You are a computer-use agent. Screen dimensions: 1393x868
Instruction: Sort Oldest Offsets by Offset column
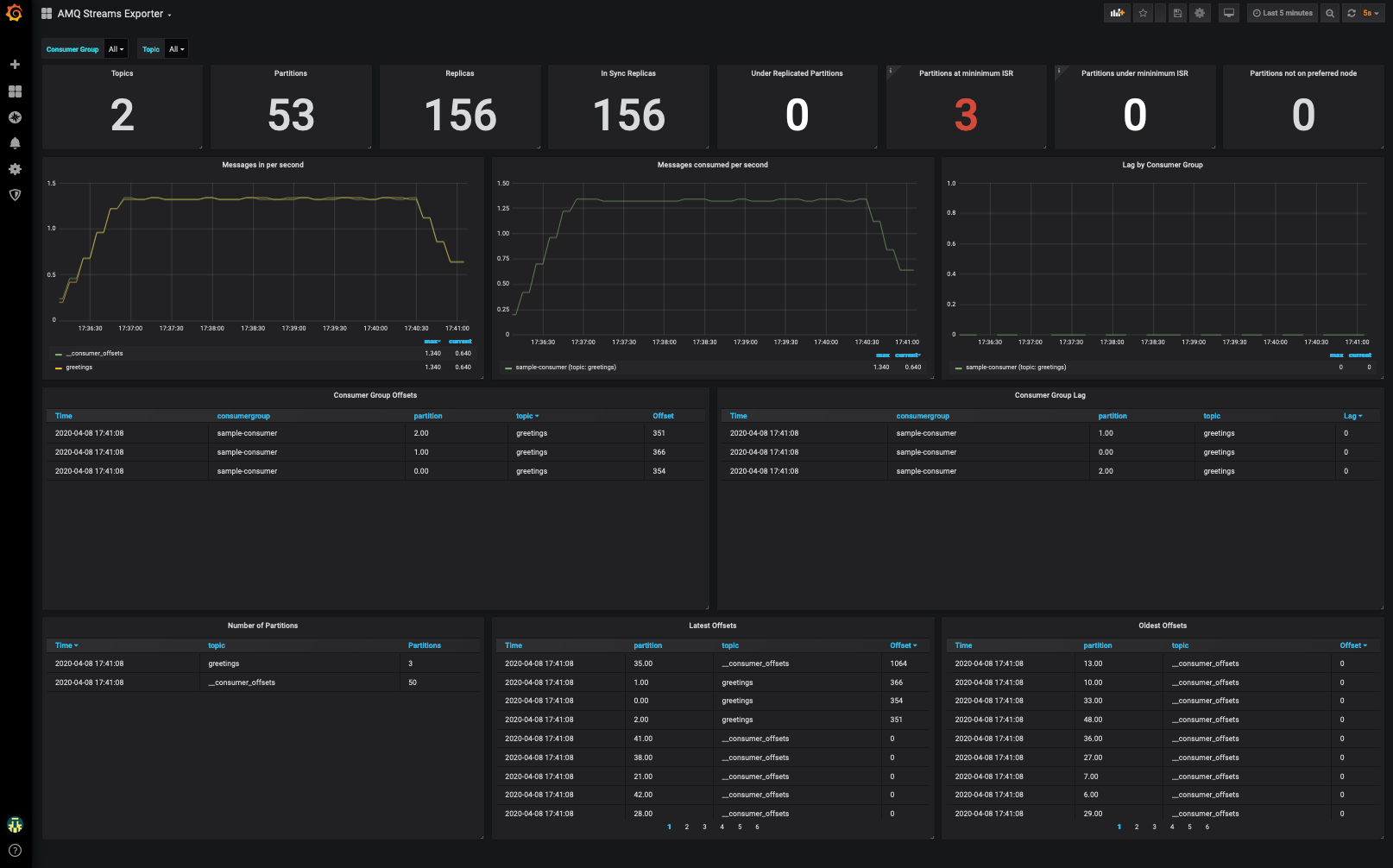point(1352,645)
